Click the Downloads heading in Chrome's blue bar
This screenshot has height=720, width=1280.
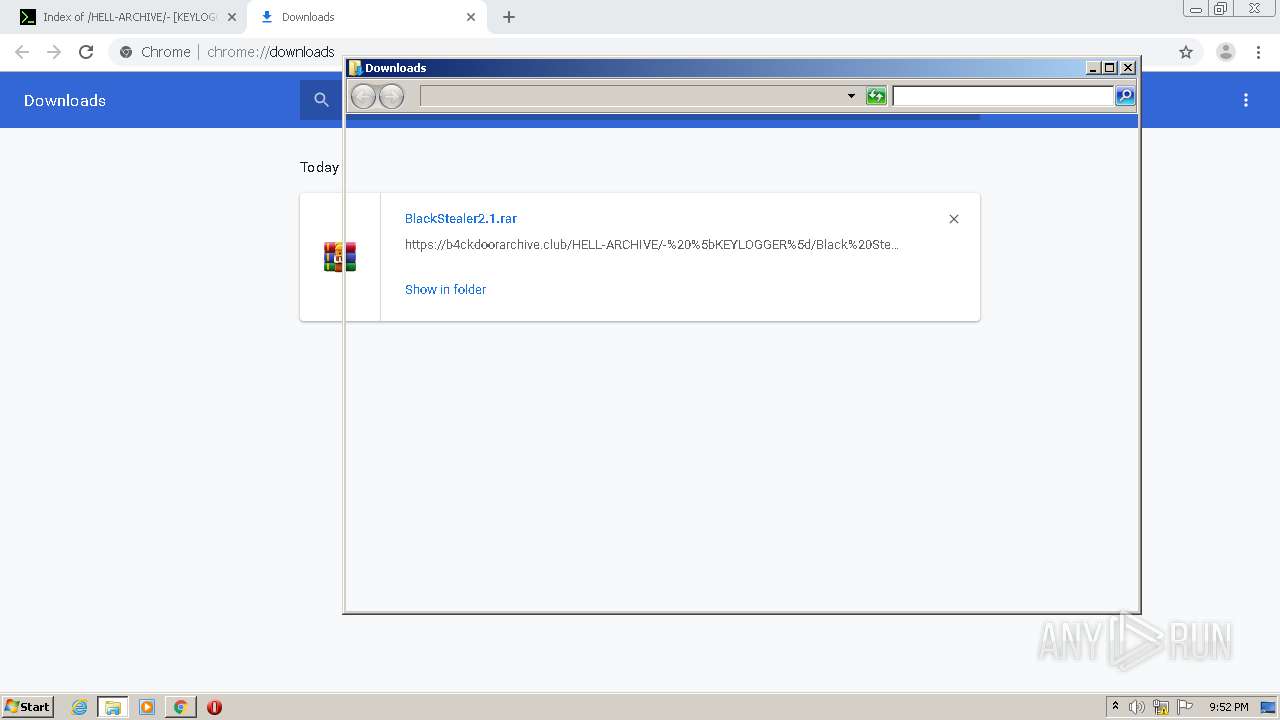(65, 100)
